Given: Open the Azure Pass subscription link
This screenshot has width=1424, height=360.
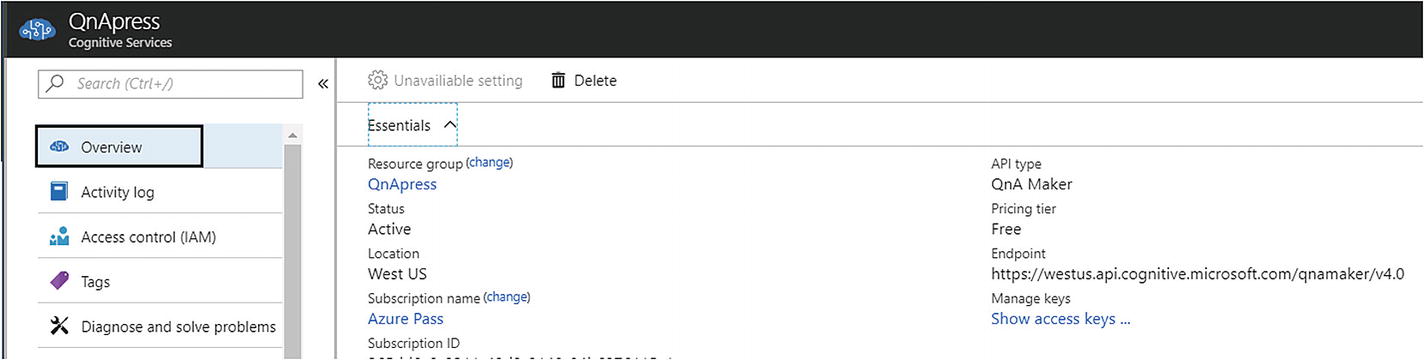Looking at the screenshot, I should [406, 319].
